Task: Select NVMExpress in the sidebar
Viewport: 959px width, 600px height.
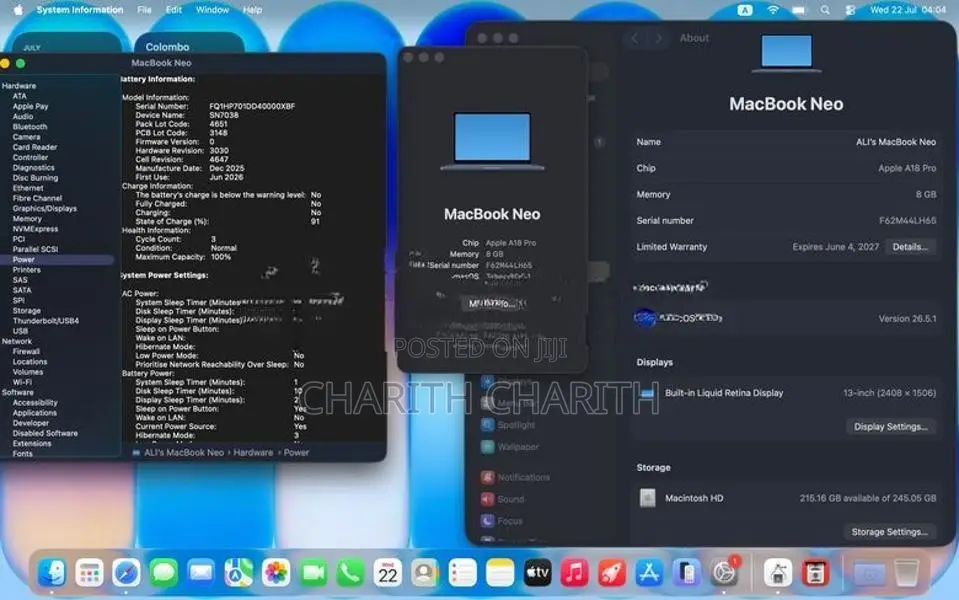Action: pos(35,229)
